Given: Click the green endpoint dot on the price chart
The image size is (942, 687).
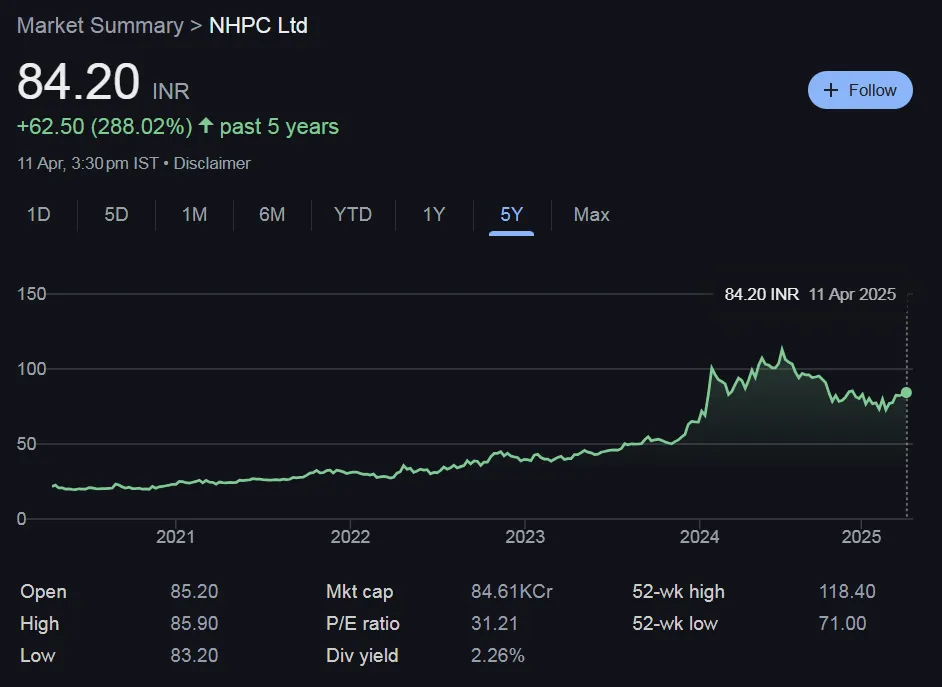Looking at the screenshot, I should click(906, 392).
